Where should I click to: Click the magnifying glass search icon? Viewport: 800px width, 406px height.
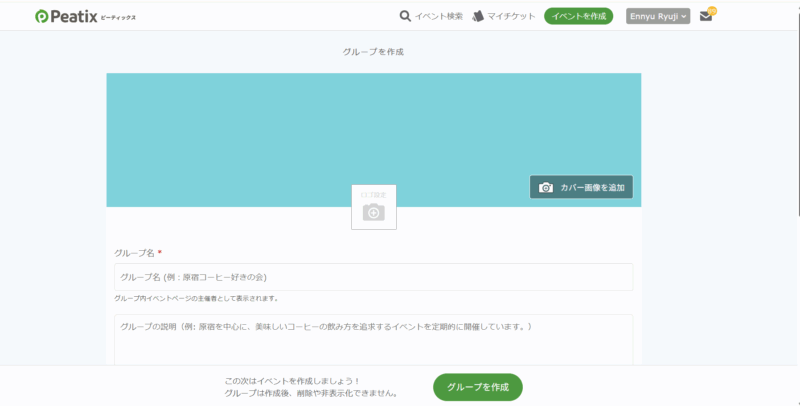coord(405,16)
